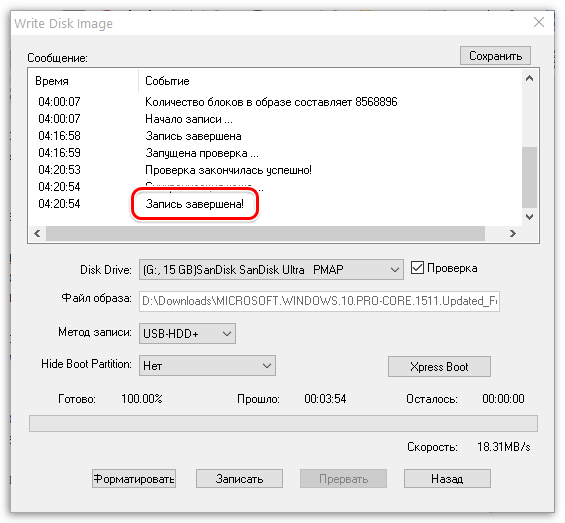Click the Событие column header
The height and width of the screenshot is (523, 565).
(x=167, y=81)
